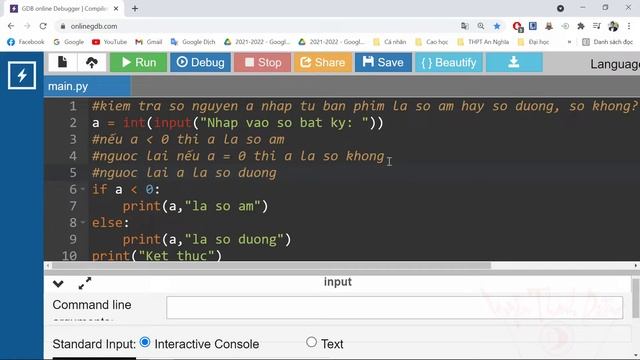The width and height of the screenshot is (640, 360).
Task: Click the New File icon in toolbar
Action: 62,62
